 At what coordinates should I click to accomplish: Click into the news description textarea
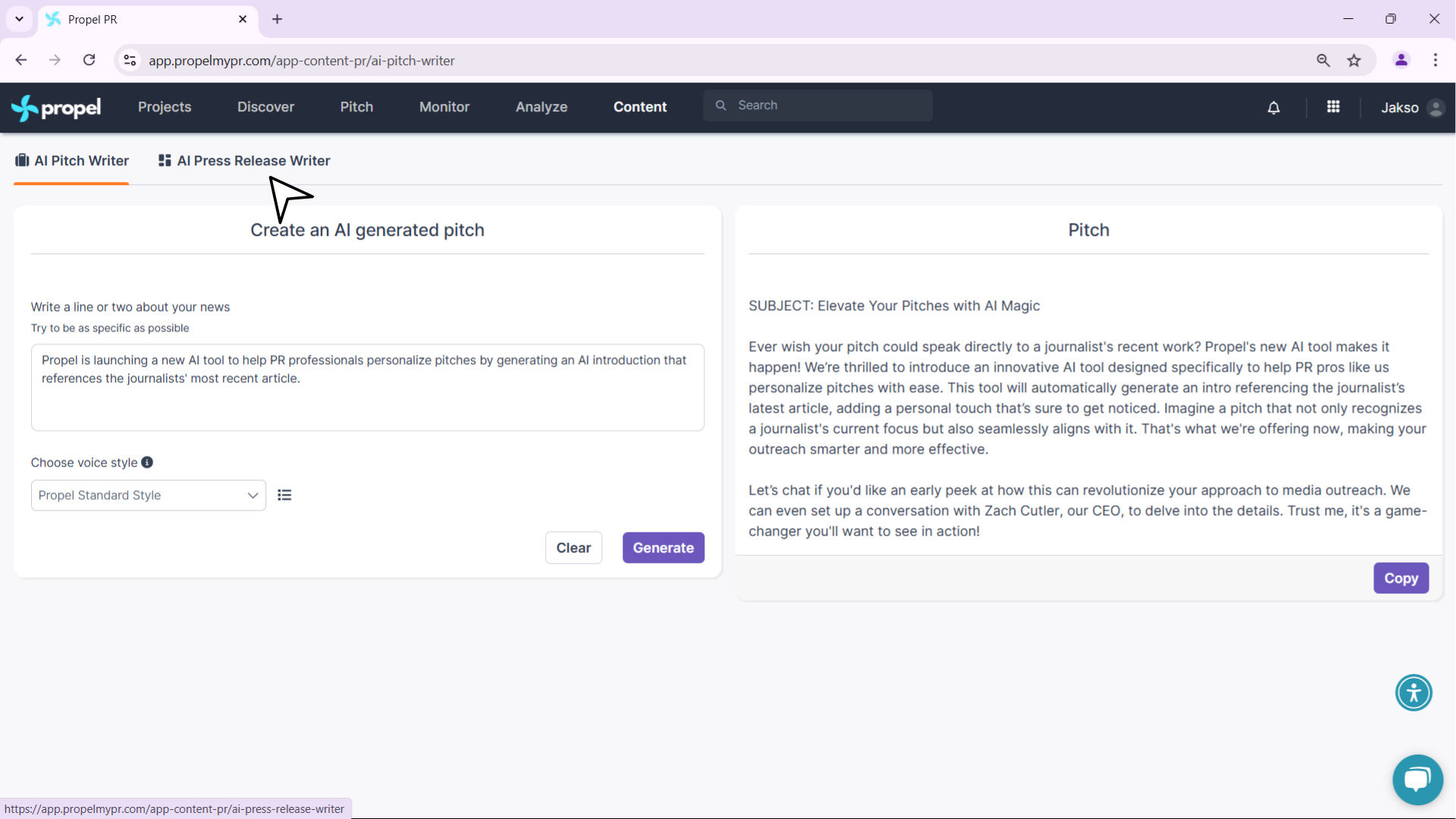click(368, 388)
